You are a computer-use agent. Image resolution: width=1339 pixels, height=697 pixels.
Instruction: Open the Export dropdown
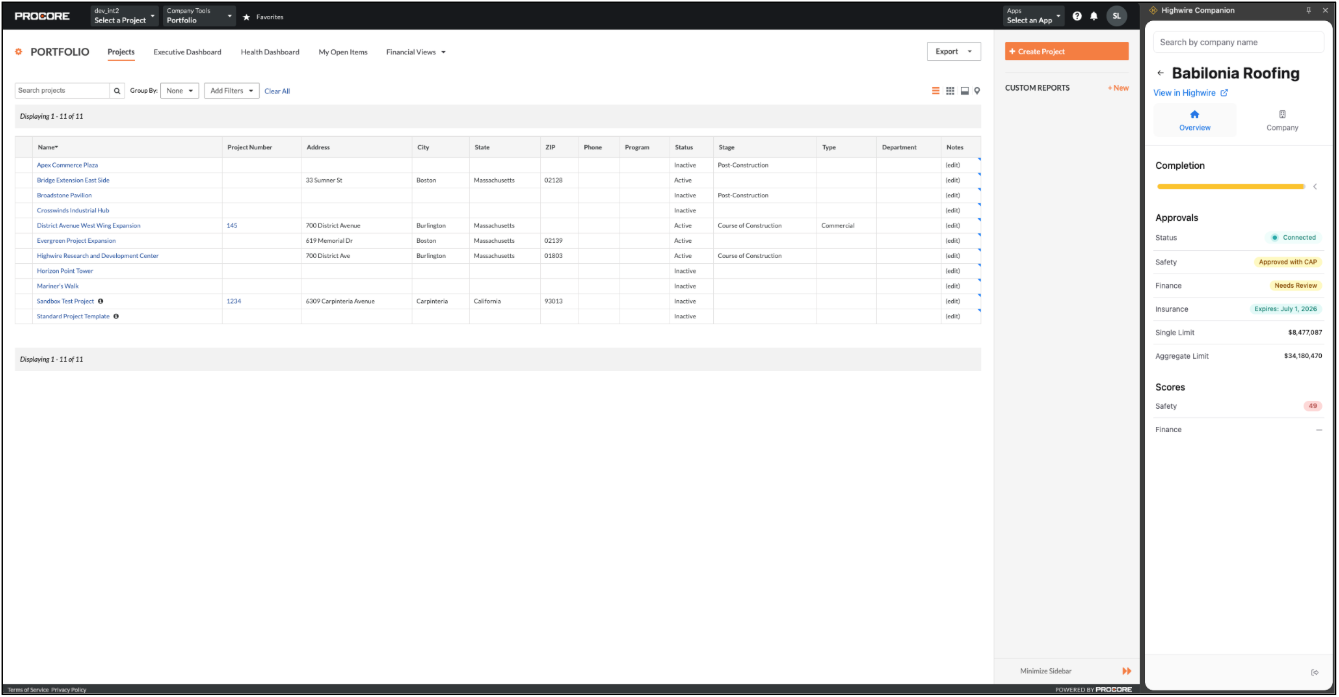[x=953, y=52]
